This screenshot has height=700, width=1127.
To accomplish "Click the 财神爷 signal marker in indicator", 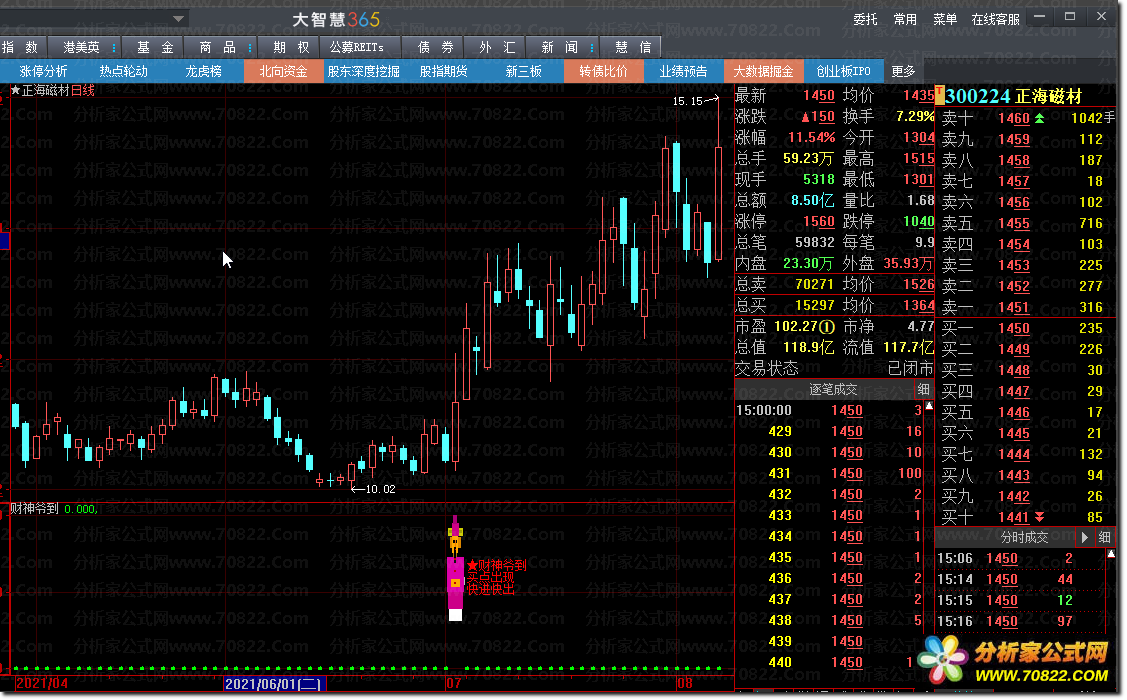I will tap(455, 568).
